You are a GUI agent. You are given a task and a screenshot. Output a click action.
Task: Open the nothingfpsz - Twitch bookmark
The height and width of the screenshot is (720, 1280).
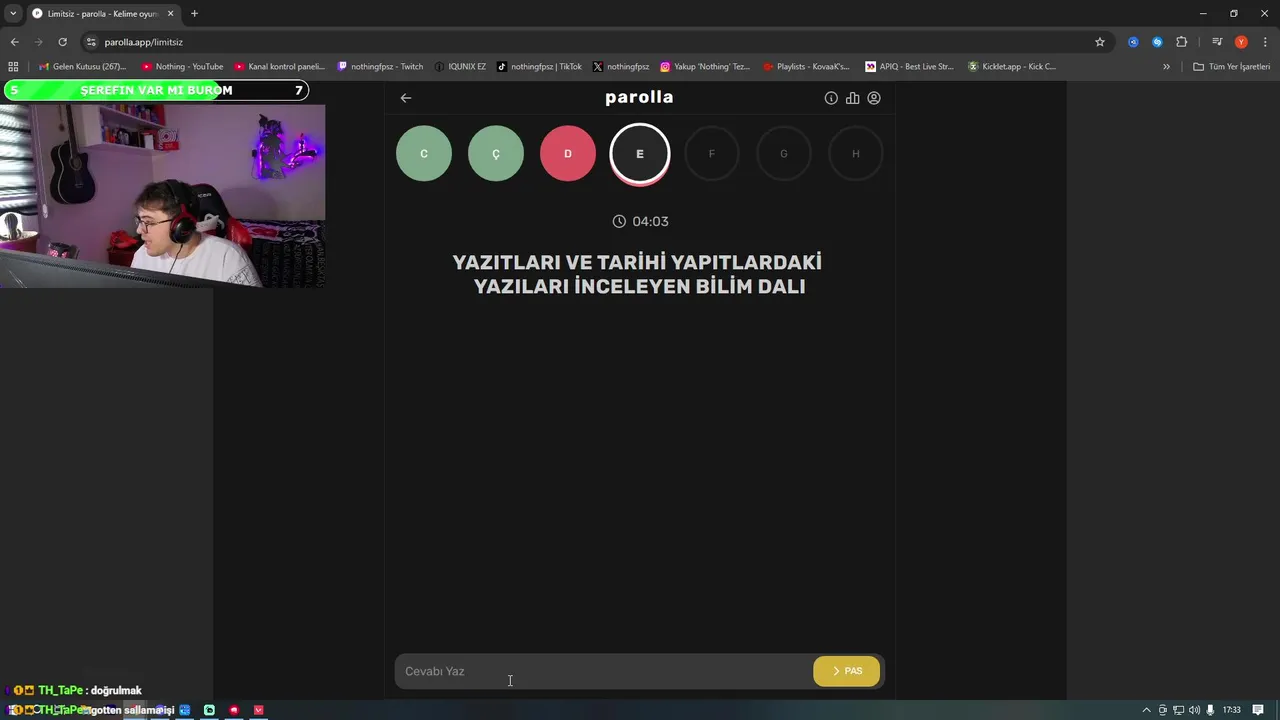point(380,67)
